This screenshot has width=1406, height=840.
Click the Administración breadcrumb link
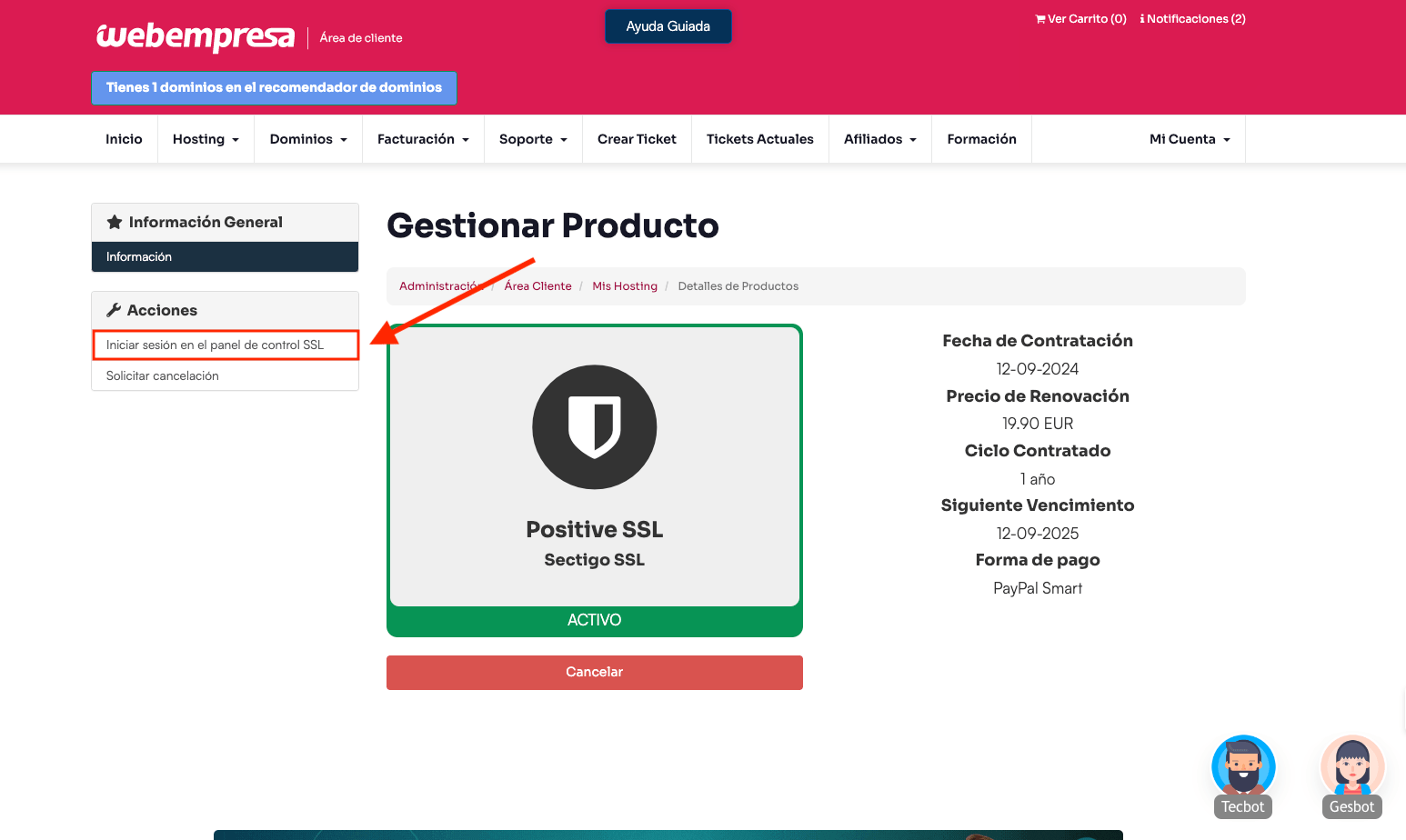click(441, 286)
